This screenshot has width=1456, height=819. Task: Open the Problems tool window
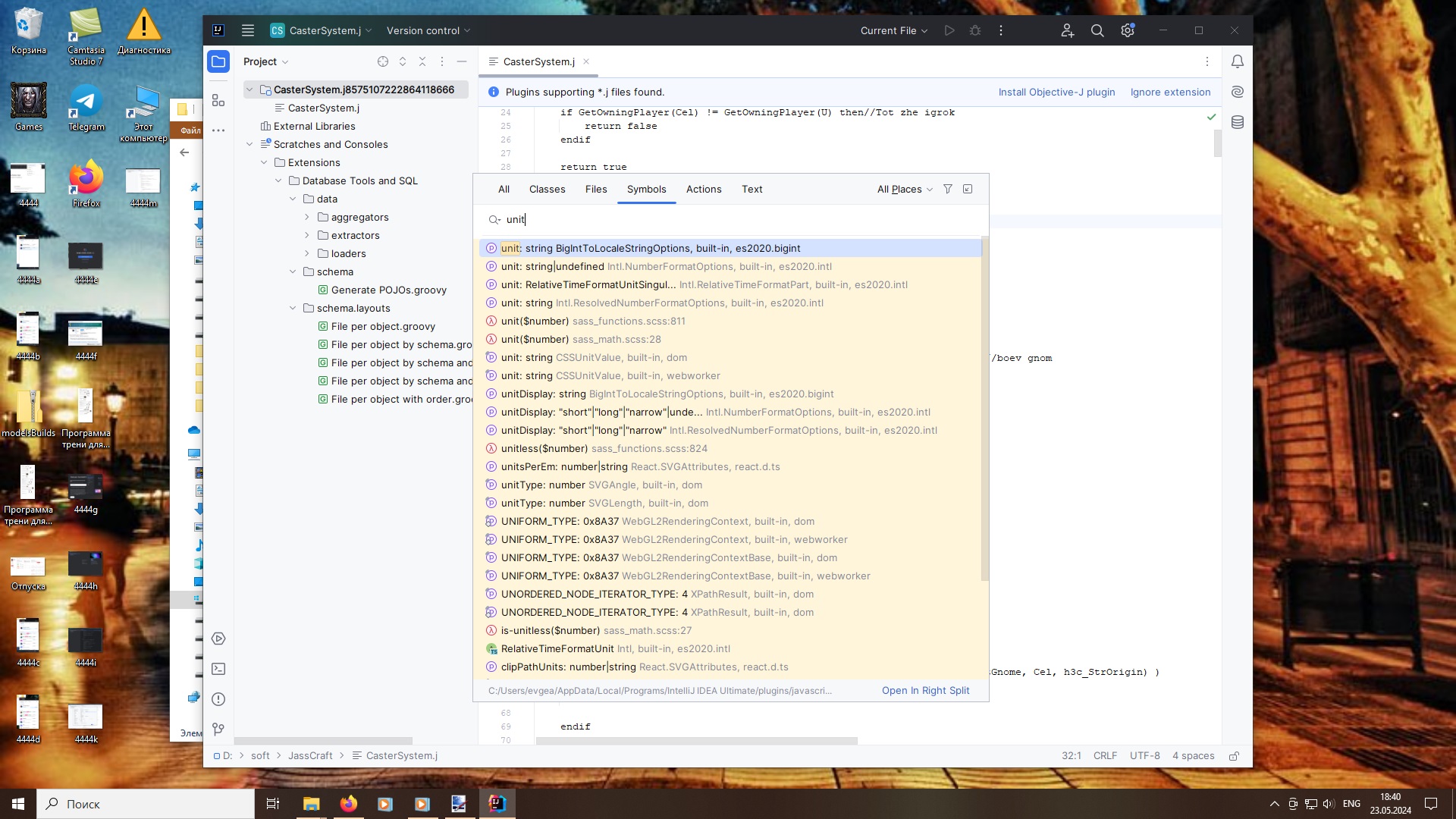(x=218, y=699)
